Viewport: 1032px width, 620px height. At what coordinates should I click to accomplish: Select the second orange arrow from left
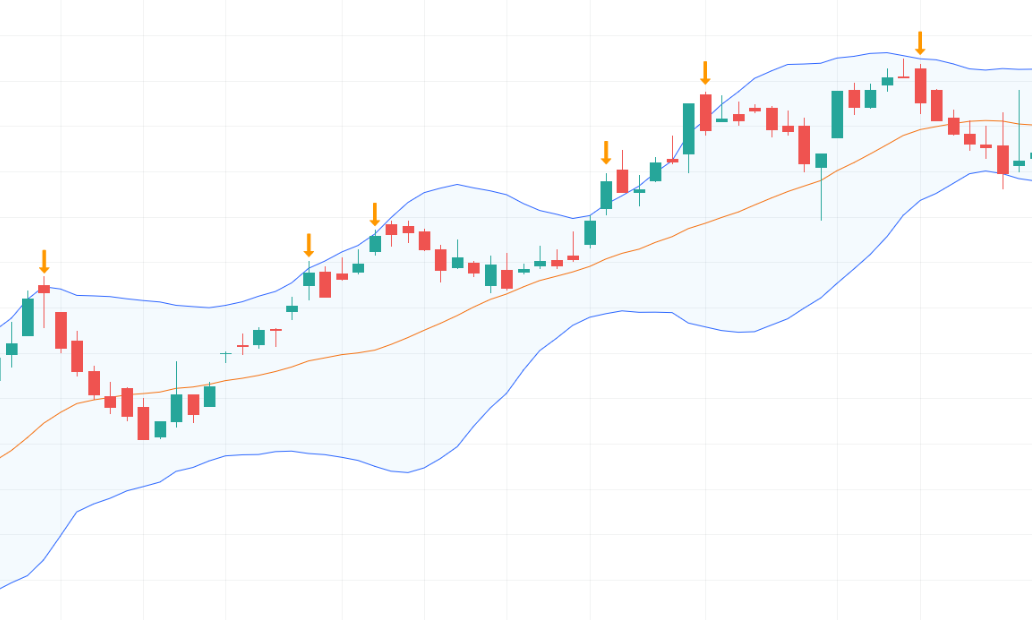309,245
